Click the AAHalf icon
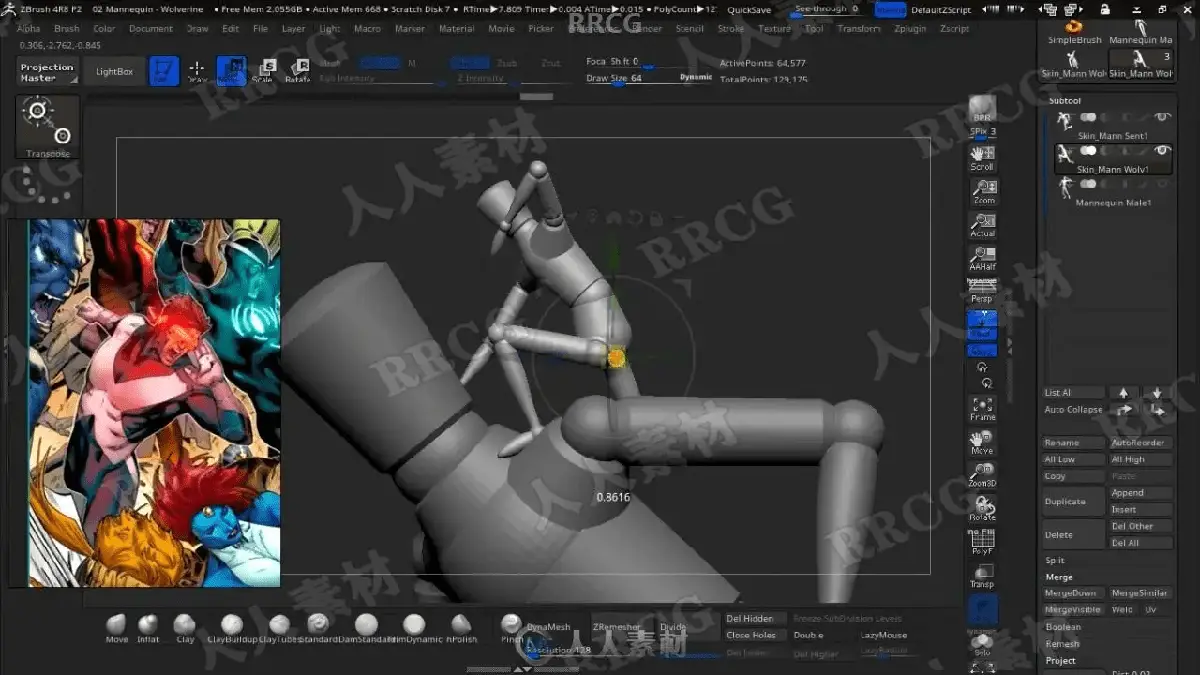 pos(983,259)
